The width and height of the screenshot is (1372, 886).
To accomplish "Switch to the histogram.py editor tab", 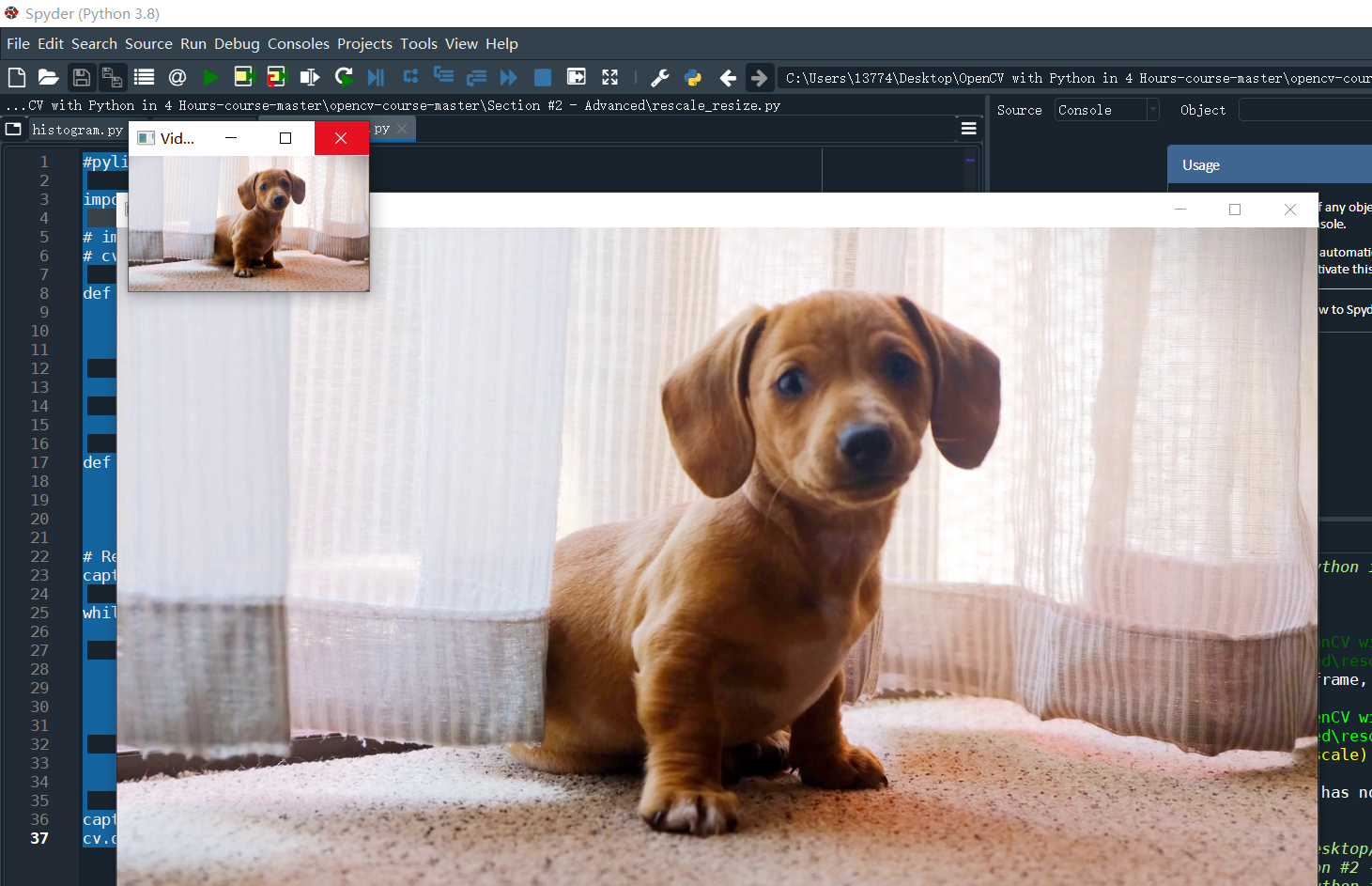I will pyautogui.click(x=77, y=130).
